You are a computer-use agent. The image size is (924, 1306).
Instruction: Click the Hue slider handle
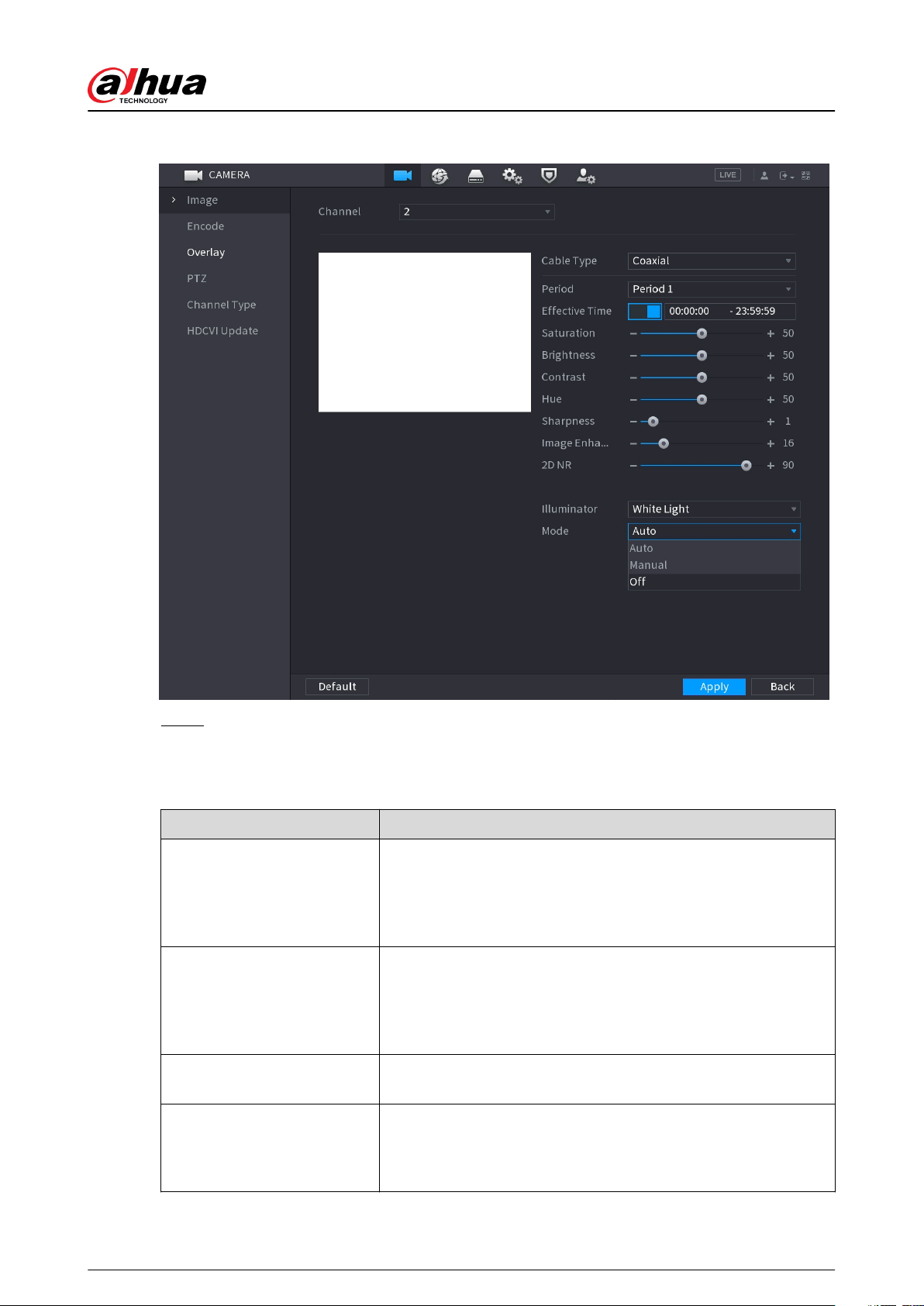point(702,400)
